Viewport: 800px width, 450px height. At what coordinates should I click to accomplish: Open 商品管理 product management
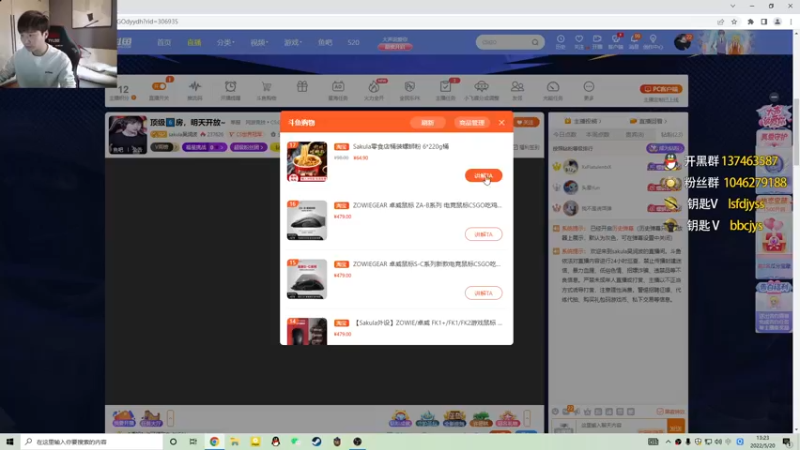pos(471,122)
